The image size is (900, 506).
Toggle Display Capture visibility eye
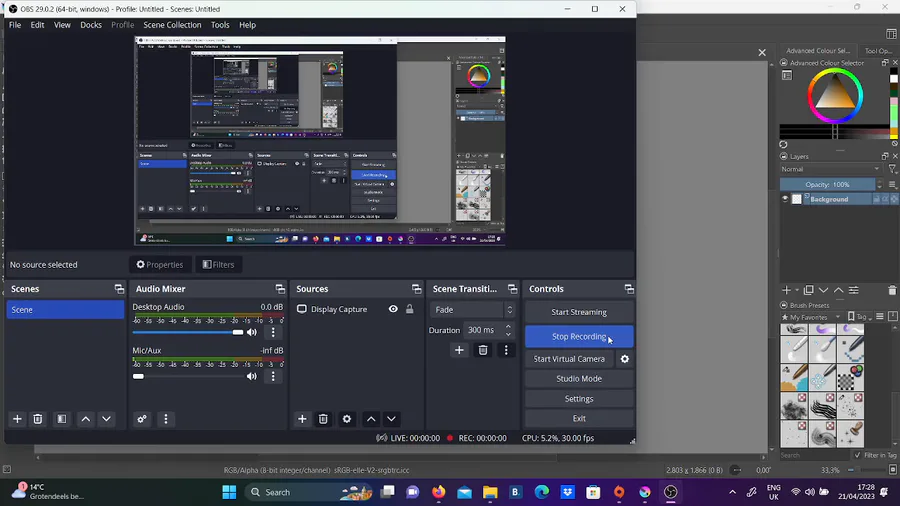(393, 309)
